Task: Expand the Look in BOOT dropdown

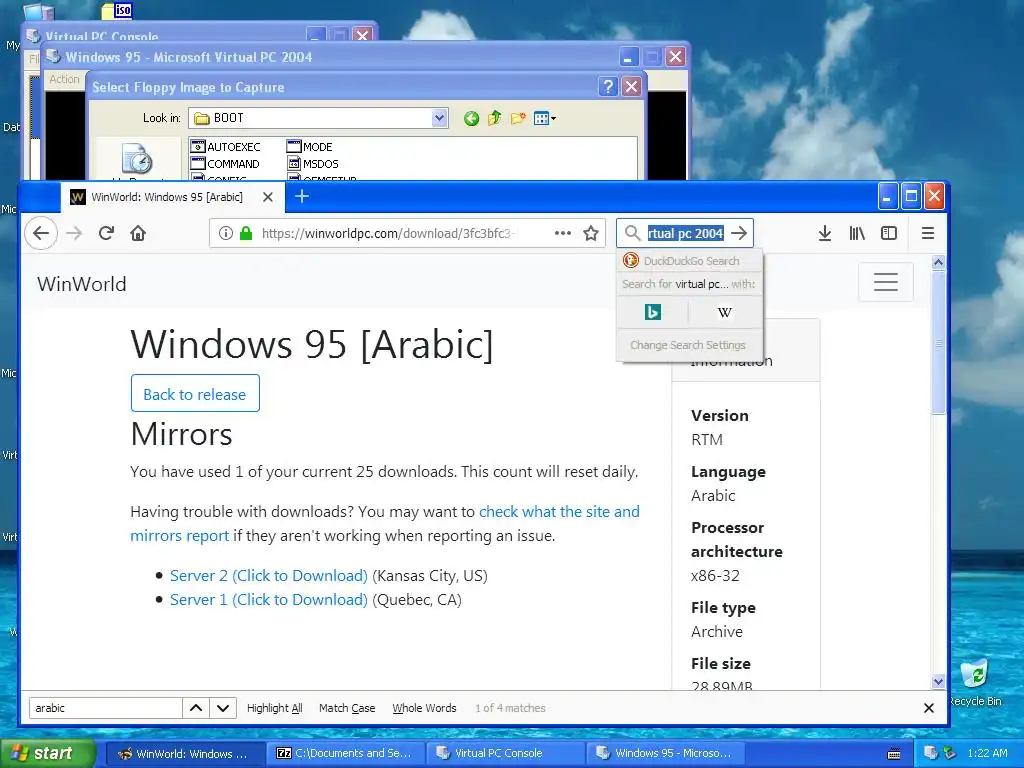Action: [440, 118]
